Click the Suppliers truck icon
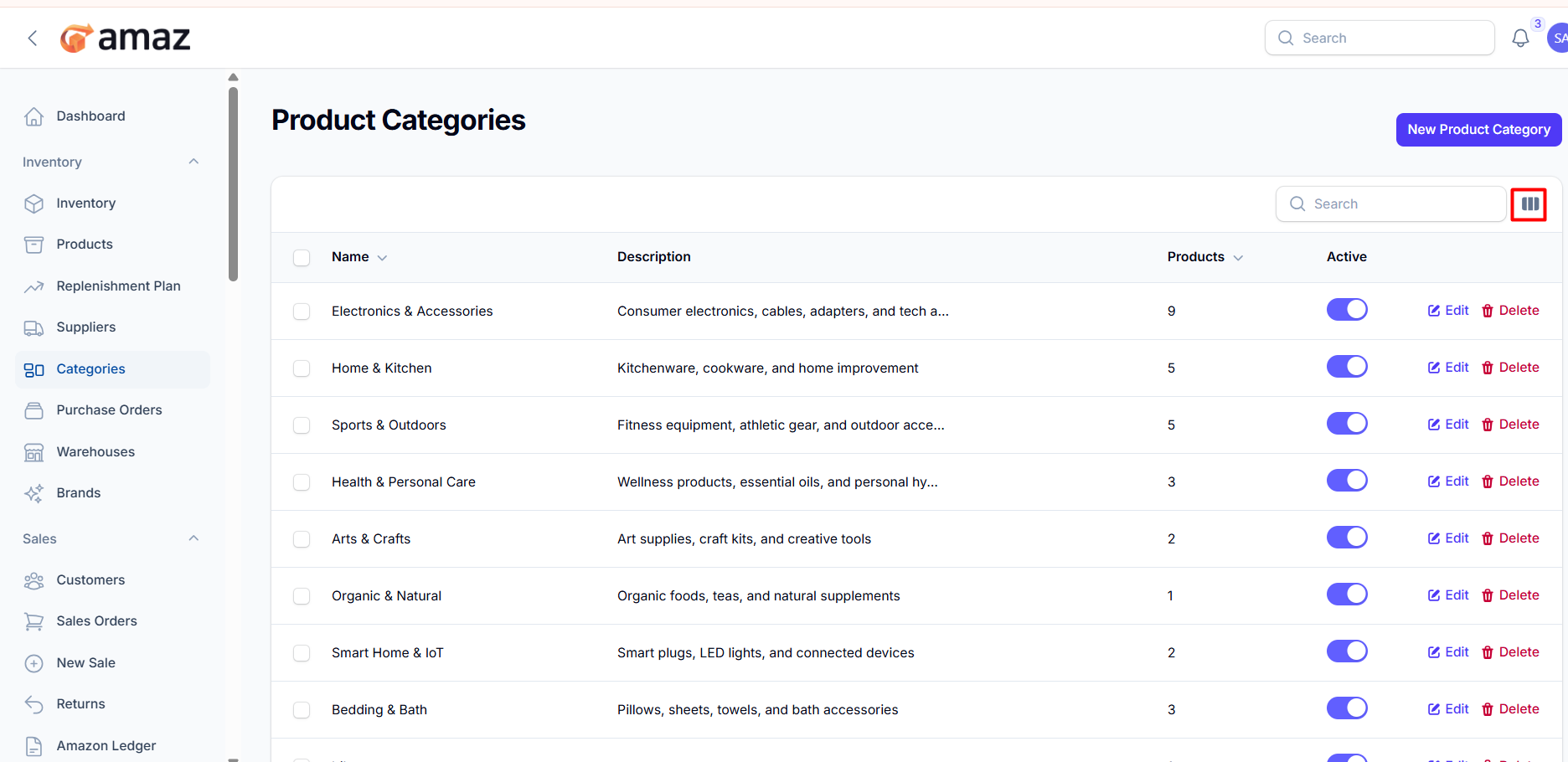 tap(34, 327)
